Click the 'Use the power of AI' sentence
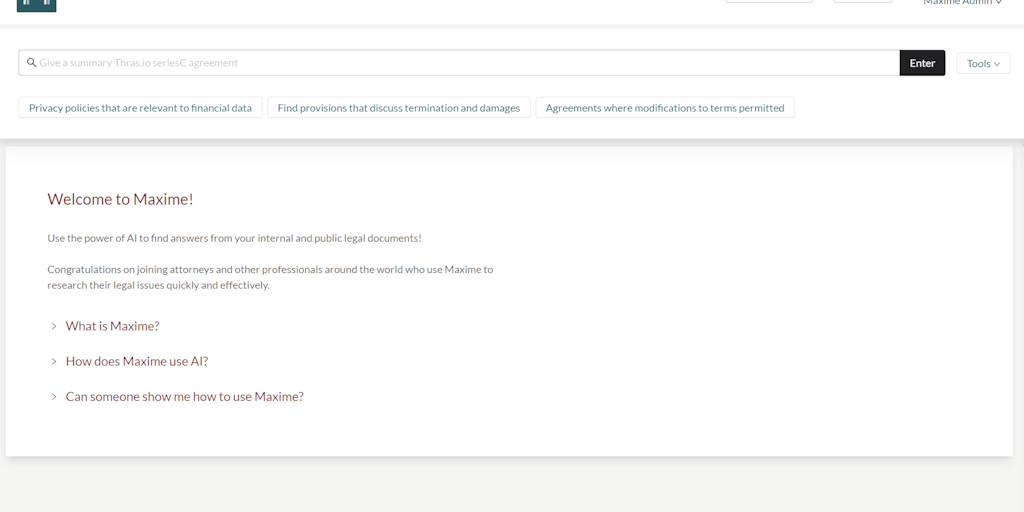The image size is (1024, 512). tap(234, 238)
